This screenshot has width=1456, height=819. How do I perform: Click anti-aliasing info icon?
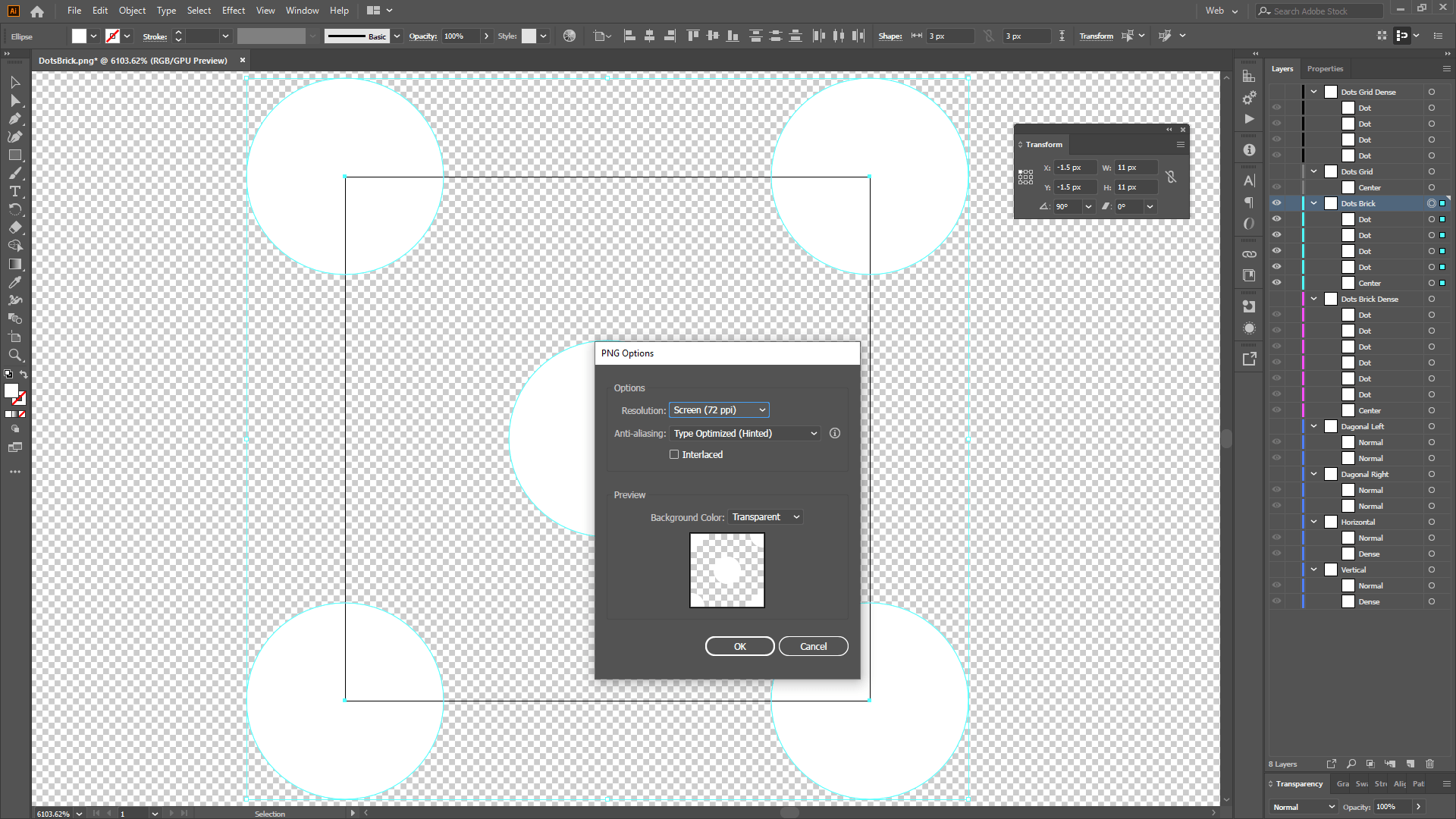(835, 433)
